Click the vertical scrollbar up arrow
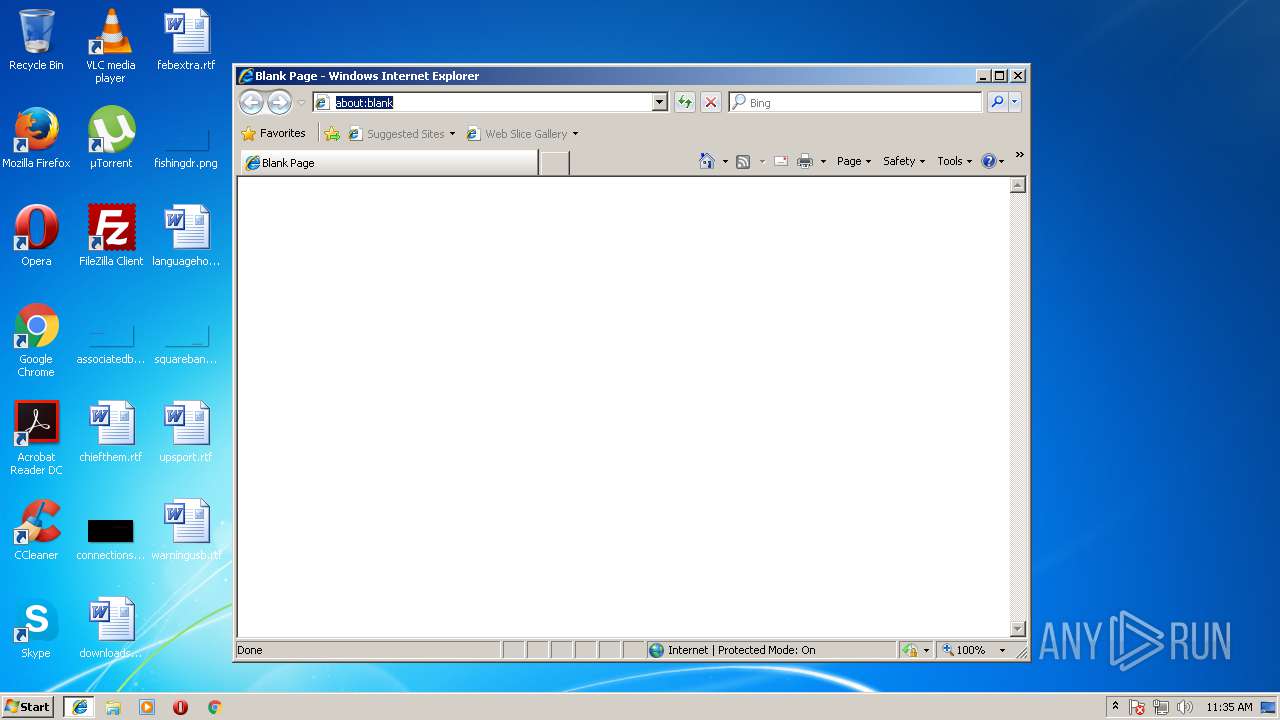The width and height of the screenshot is (1280, 720). [x=1018, y=185]
